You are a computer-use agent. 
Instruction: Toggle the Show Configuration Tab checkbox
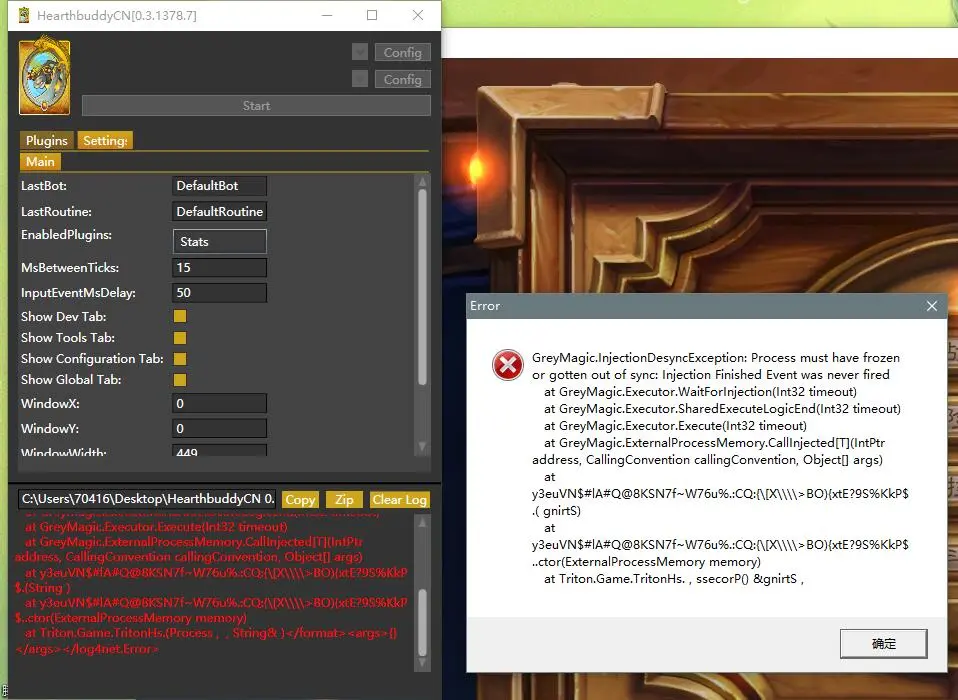point(180,359)
